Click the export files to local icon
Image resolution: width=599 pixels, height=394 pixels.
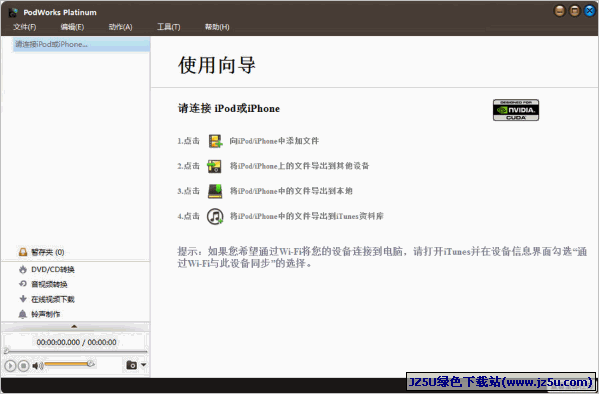click(215, 191)
